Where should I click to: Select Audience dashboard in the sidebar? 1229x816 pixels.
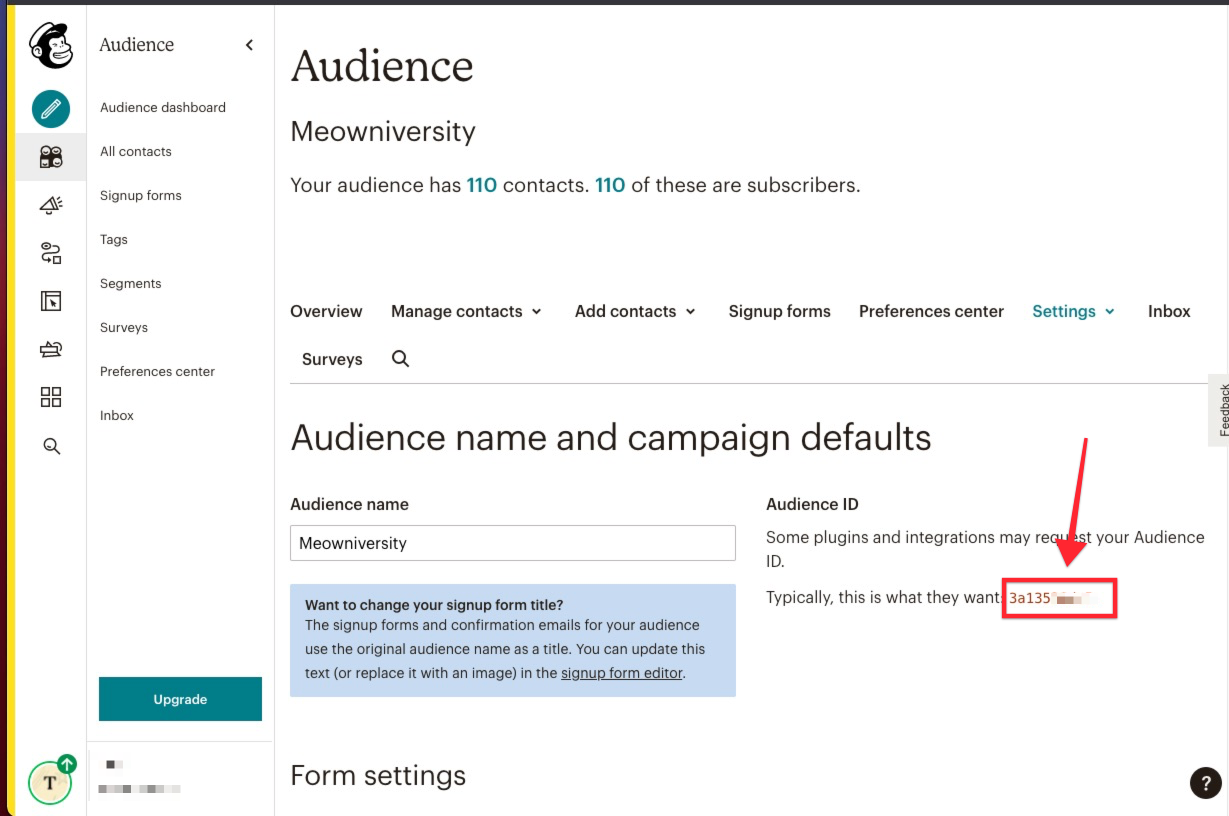pyautogui.click(x=163, y=107)
